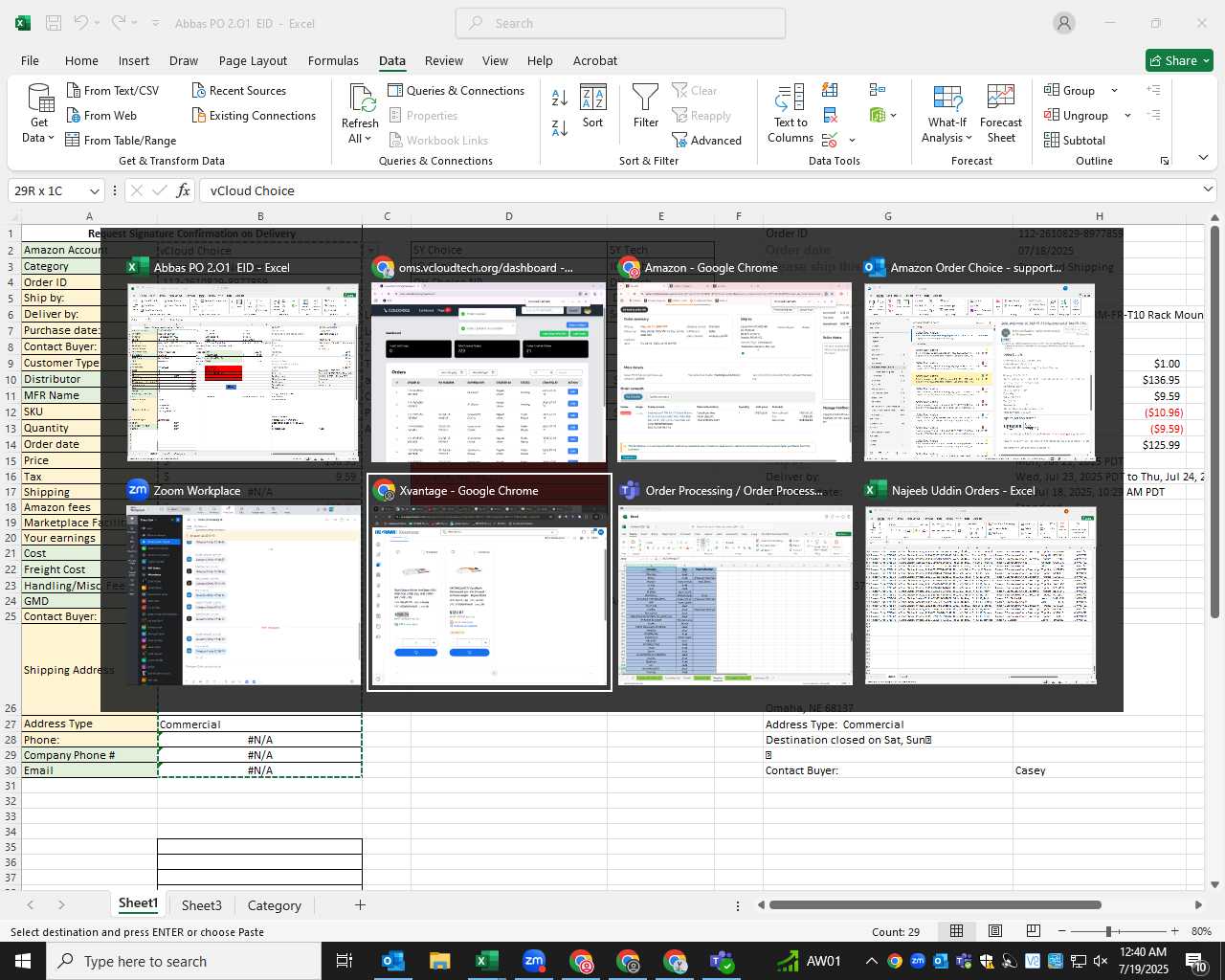
Task: Adjust the zoom slider handle
Action: (1108, 931)
